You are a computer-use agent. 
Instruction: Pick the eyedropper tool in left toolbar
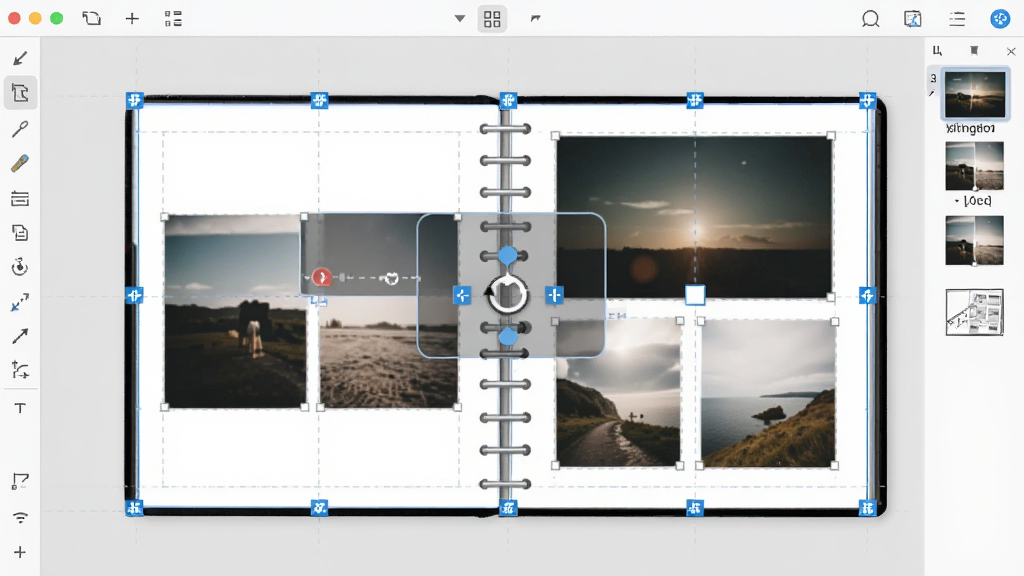[x=20, y=129]
